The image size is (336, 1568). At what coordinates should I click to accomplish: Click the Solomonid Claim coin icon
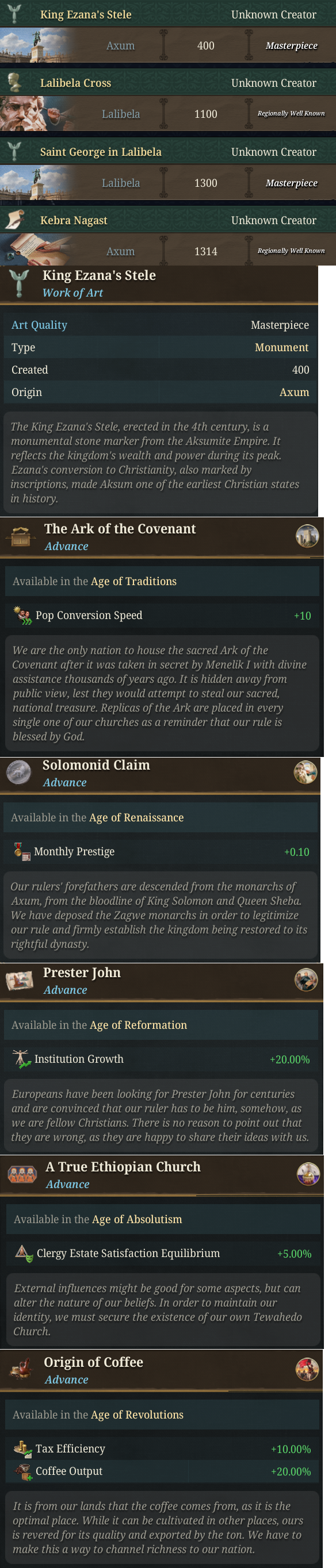(19, 773)
